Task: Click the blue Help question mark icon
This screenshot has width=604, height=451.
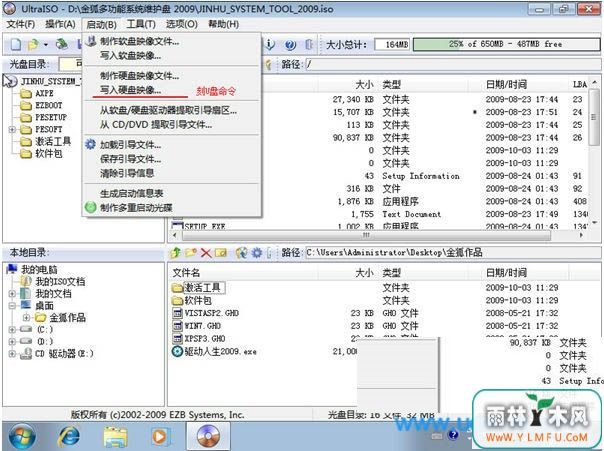Action: click(290, 45)
